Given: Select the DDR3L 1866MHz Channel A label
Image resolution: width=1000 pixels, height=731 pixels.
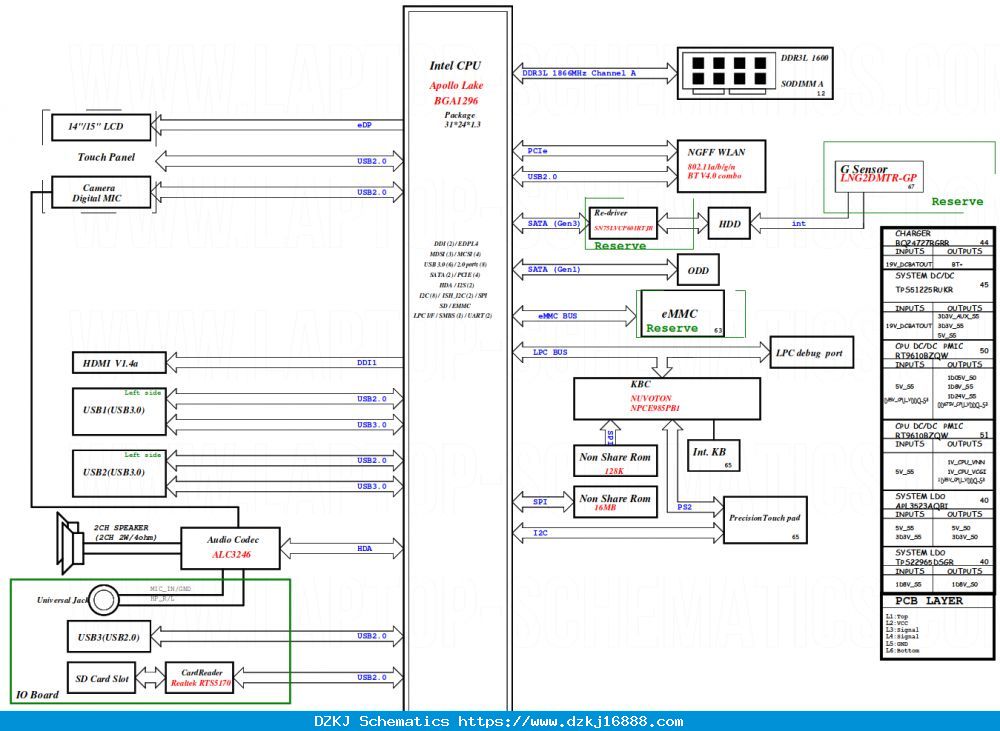Looking at the screenshot, I should click(579, 73).
